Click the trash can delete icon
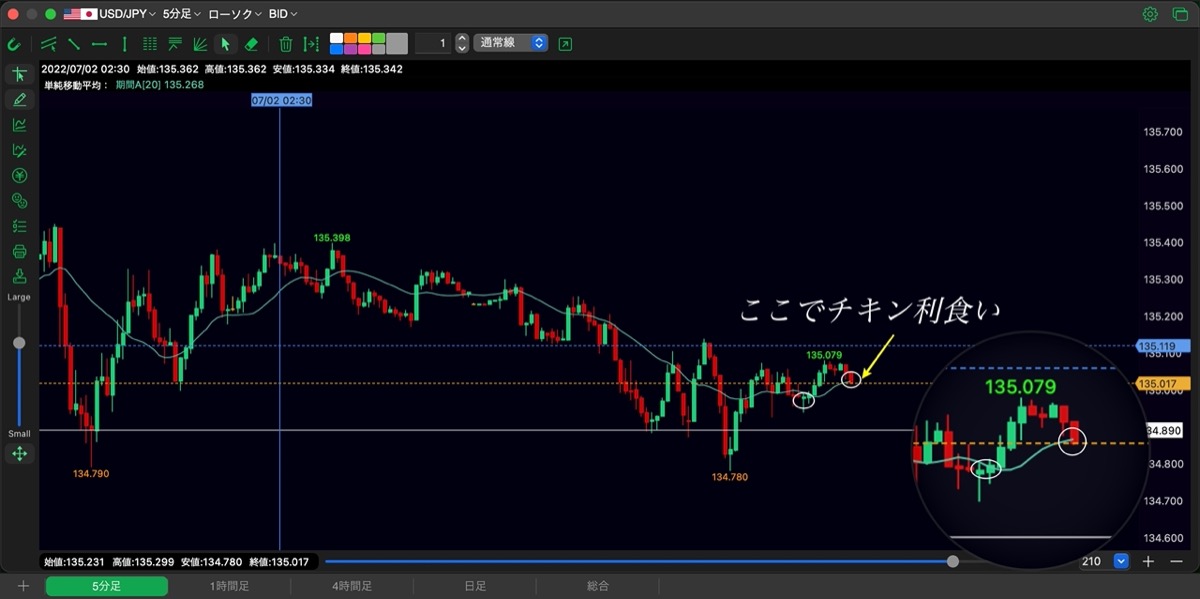 [x=286, y=44]
